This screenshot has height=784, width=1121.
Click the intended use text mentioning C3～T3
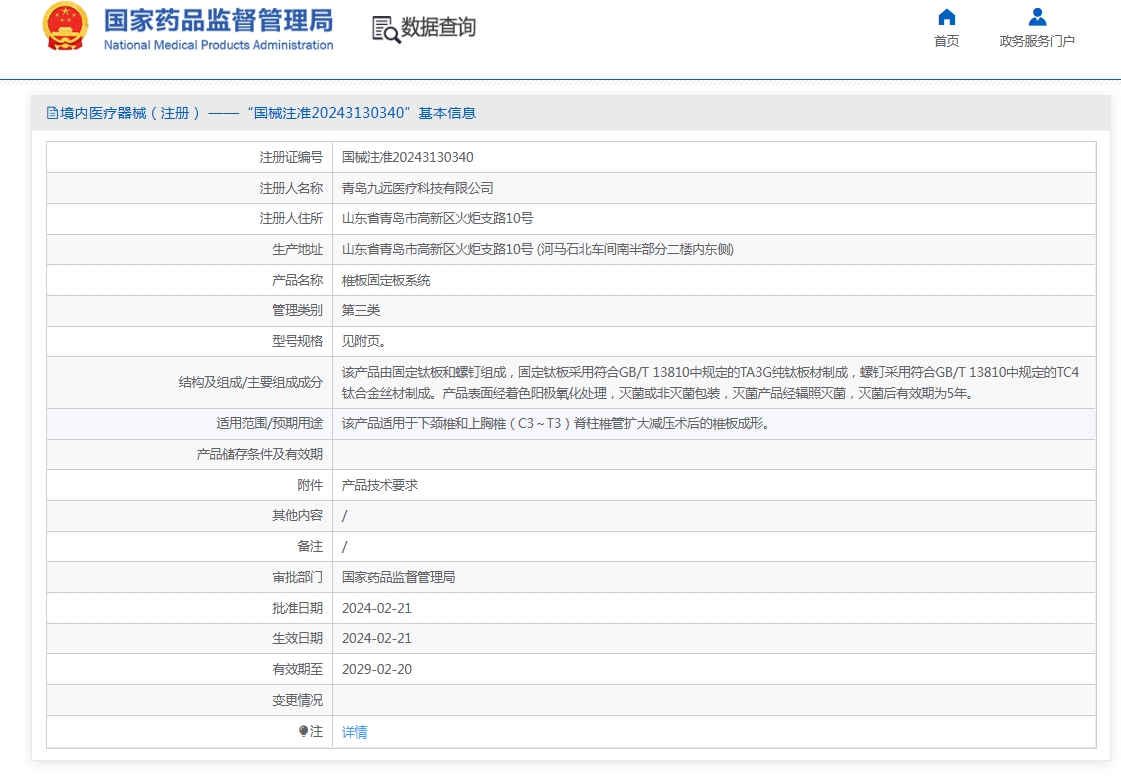[x=555, y=423]
